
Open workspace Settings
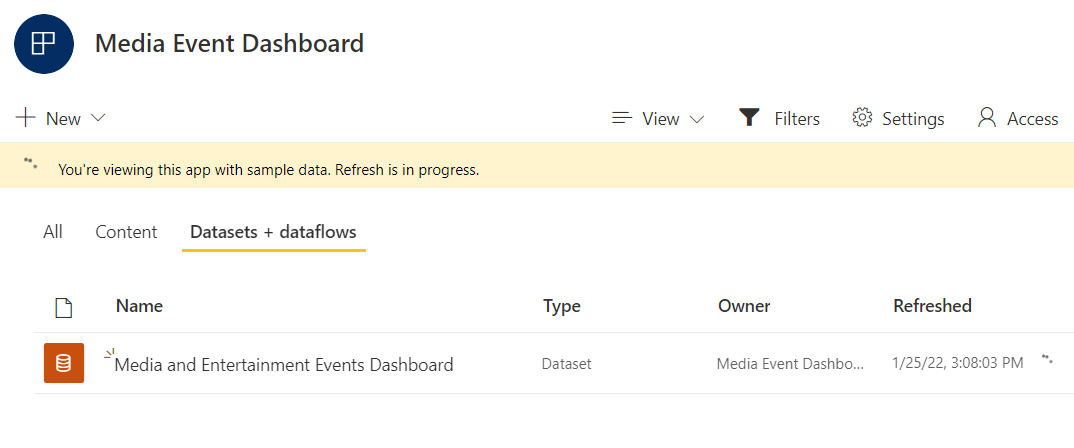tap(912, 119)
